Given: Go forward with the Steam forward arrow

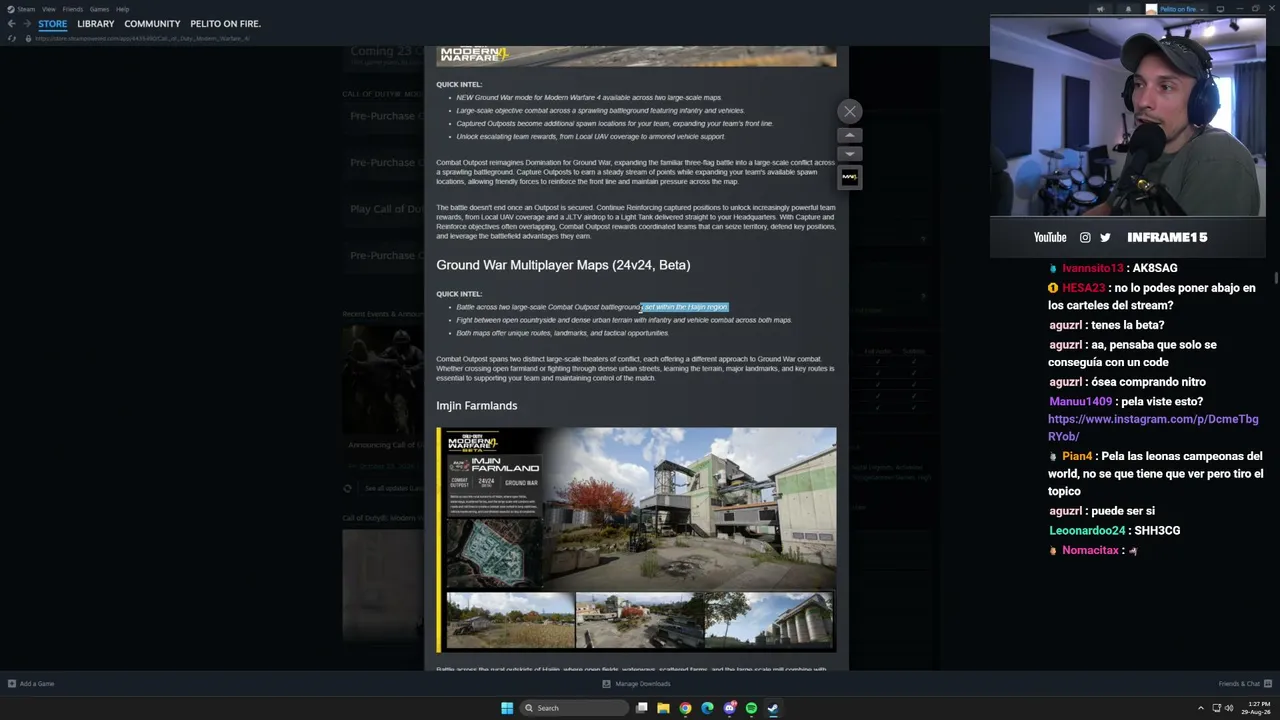Looking at the screenshot, I should pyautogui.click(x=27, y=24).
